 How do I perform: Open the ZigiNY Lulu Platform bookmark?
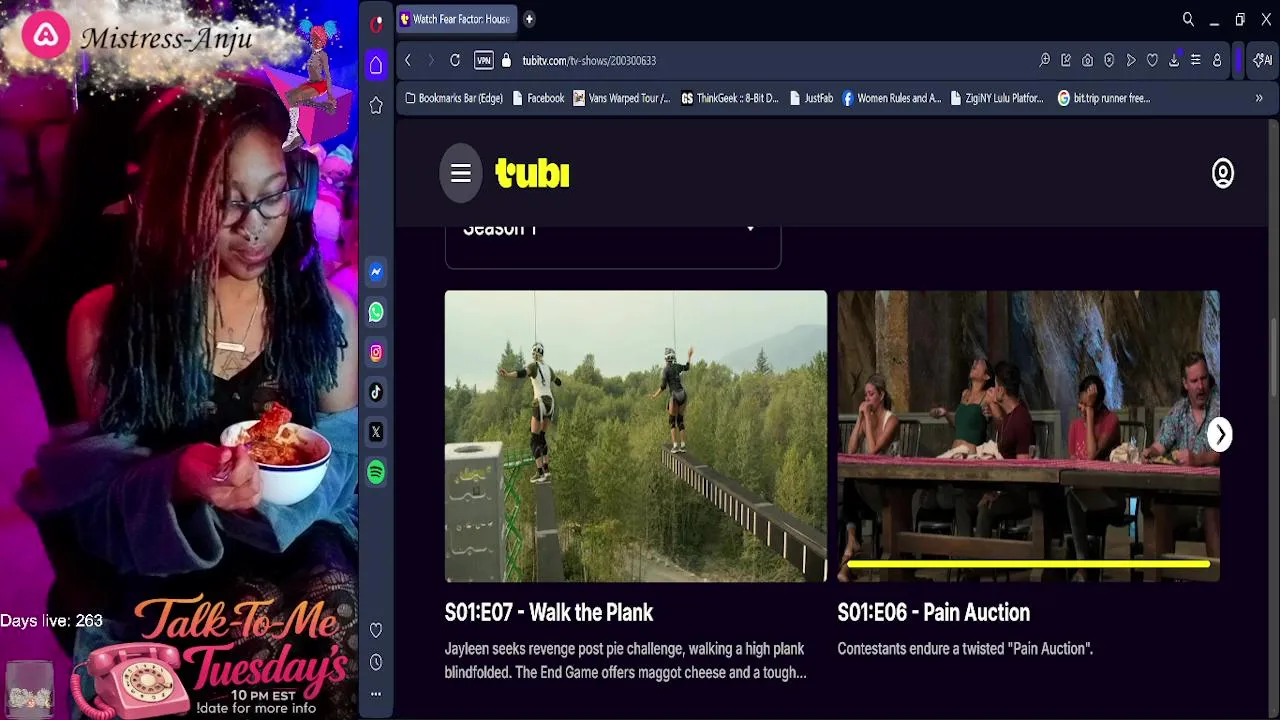(997, 98)
